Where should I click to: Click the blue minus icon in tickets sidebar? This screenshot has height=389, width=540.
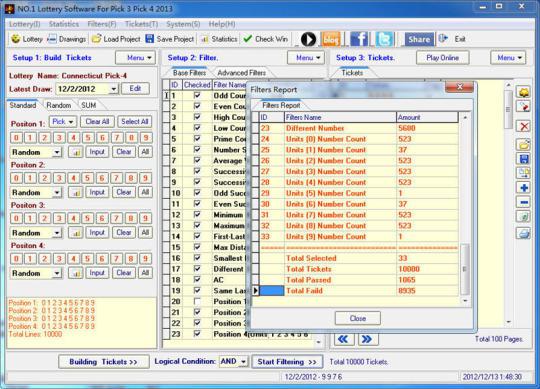tap(524, 202)
